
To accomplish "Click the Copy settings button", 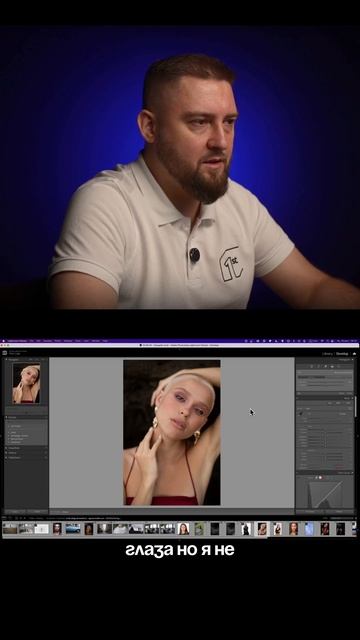I will (15, 511).
